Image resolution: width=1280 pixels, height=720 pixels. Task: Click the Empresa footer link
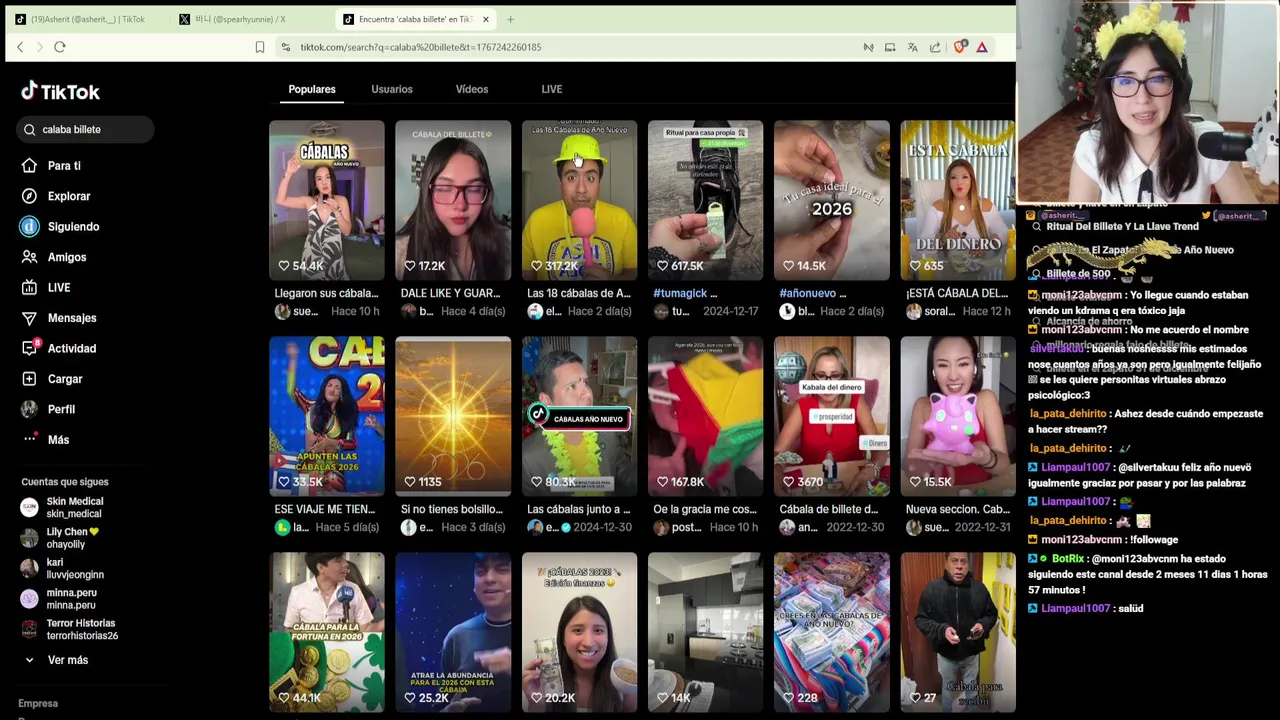coord(38,703)
